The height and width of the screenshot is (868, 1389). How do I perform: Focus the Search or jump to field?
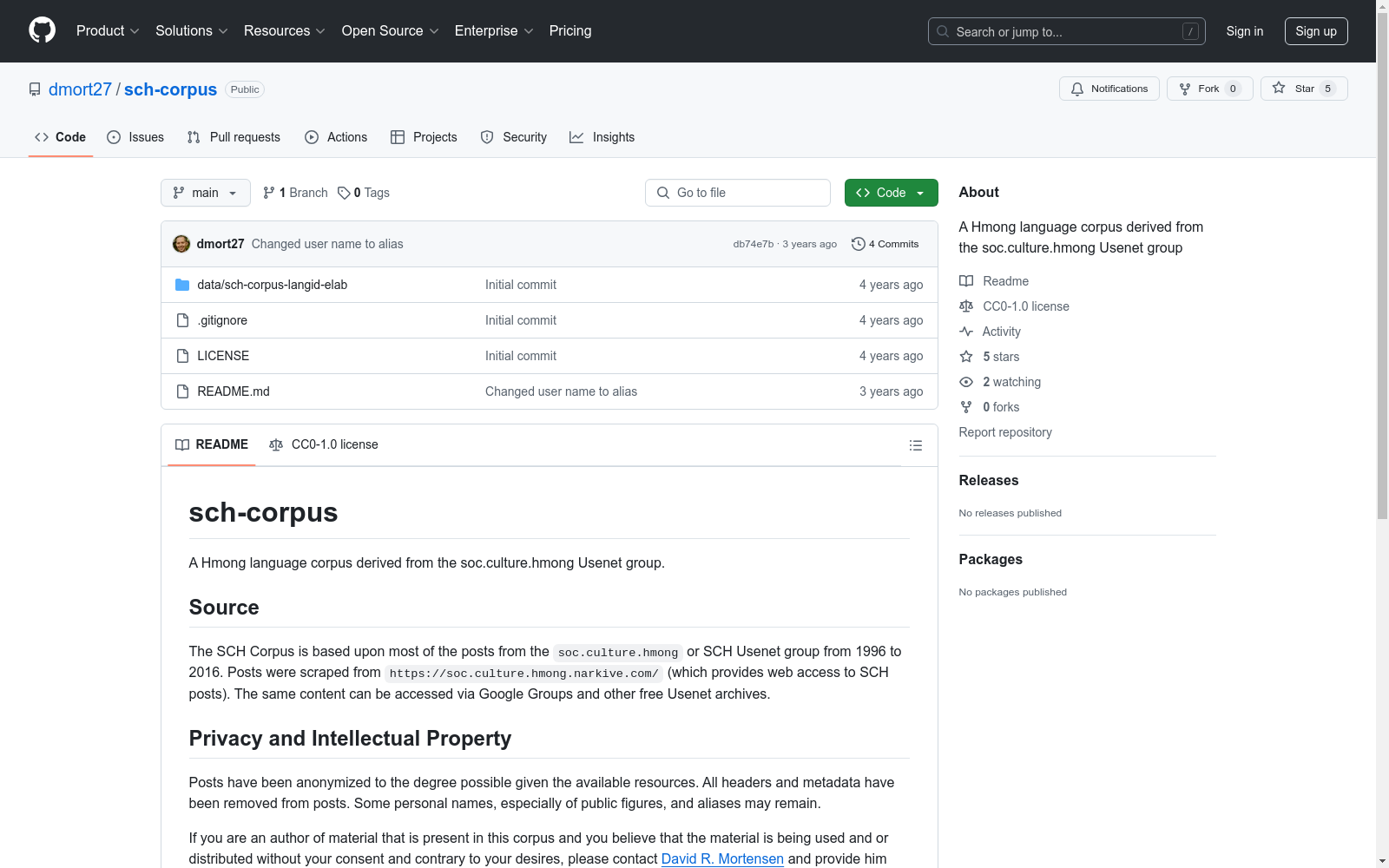1066,31
